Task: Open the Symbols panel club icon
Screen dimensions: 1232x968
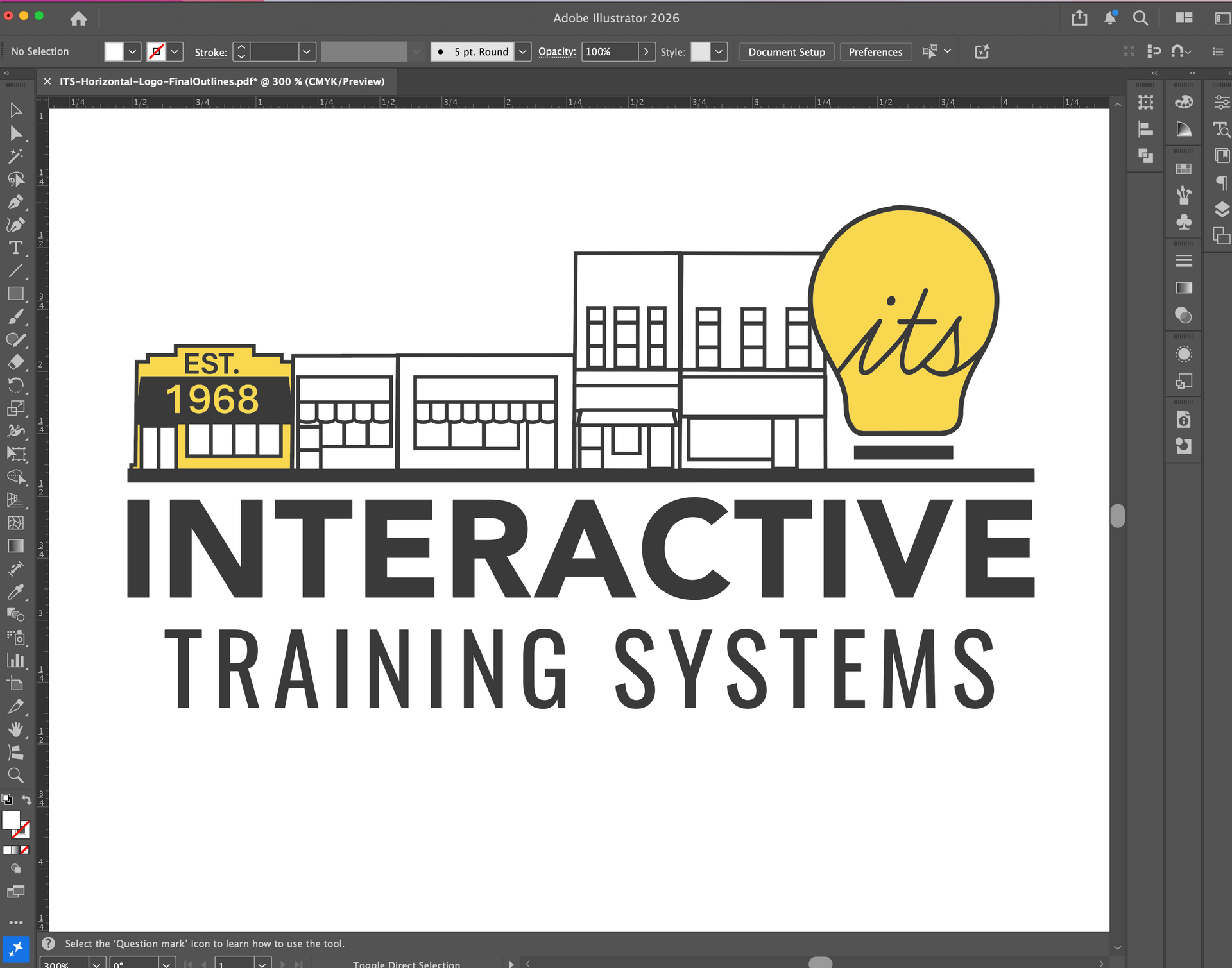Action: coord(1184,222)
